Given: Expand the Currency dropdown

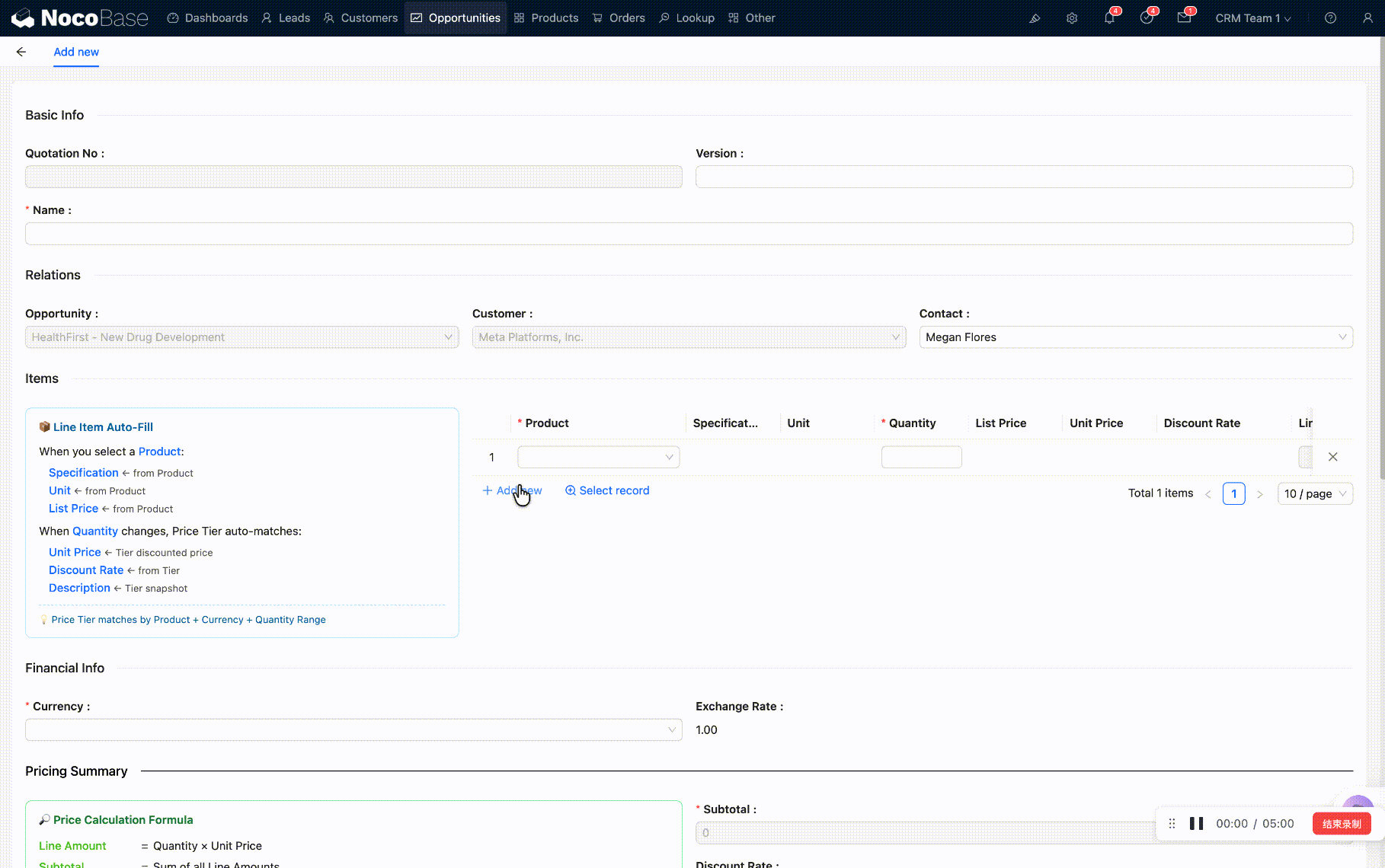Looking at the screenshot, I should (x=353, y=729).
